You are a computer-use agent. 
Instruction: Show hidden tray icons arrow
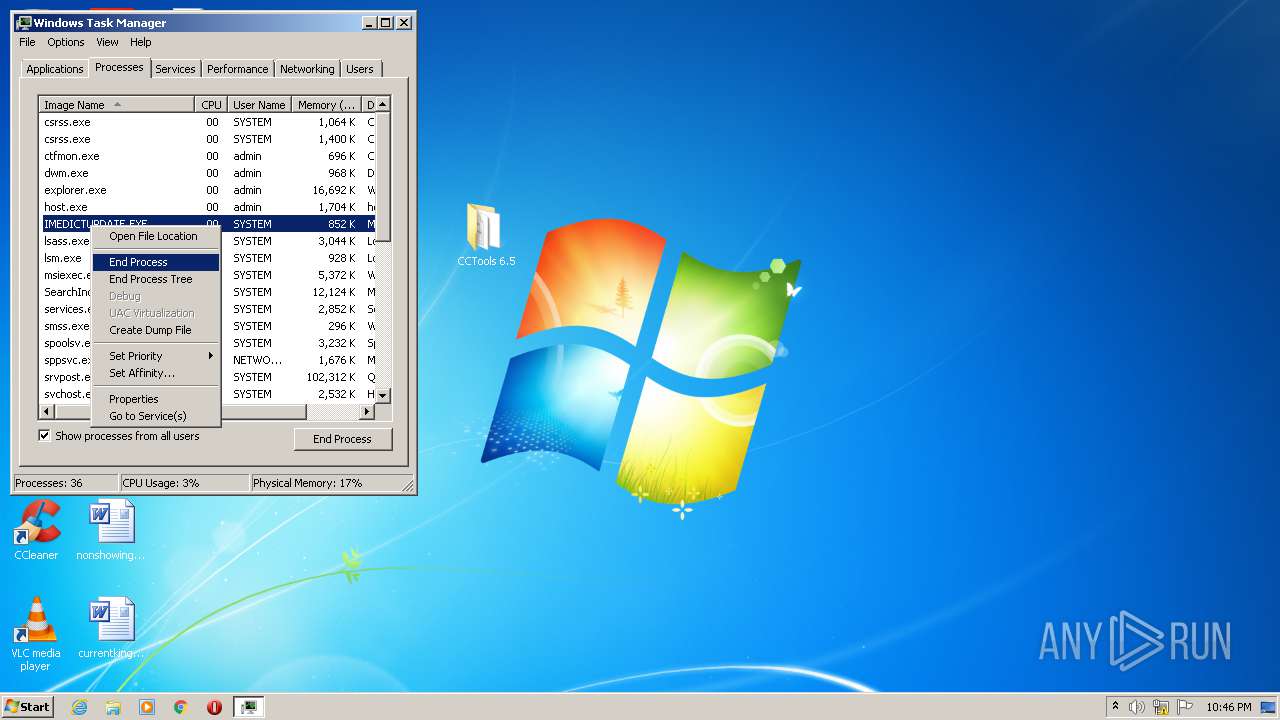pos(1115,707)
